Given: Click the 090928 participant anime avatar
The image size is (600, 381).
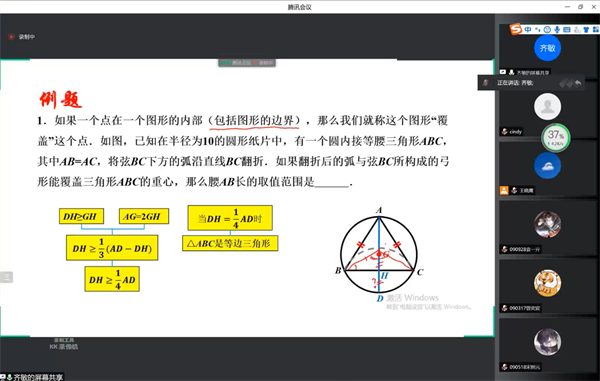Looking at the screenshot, I should [547, 225].
